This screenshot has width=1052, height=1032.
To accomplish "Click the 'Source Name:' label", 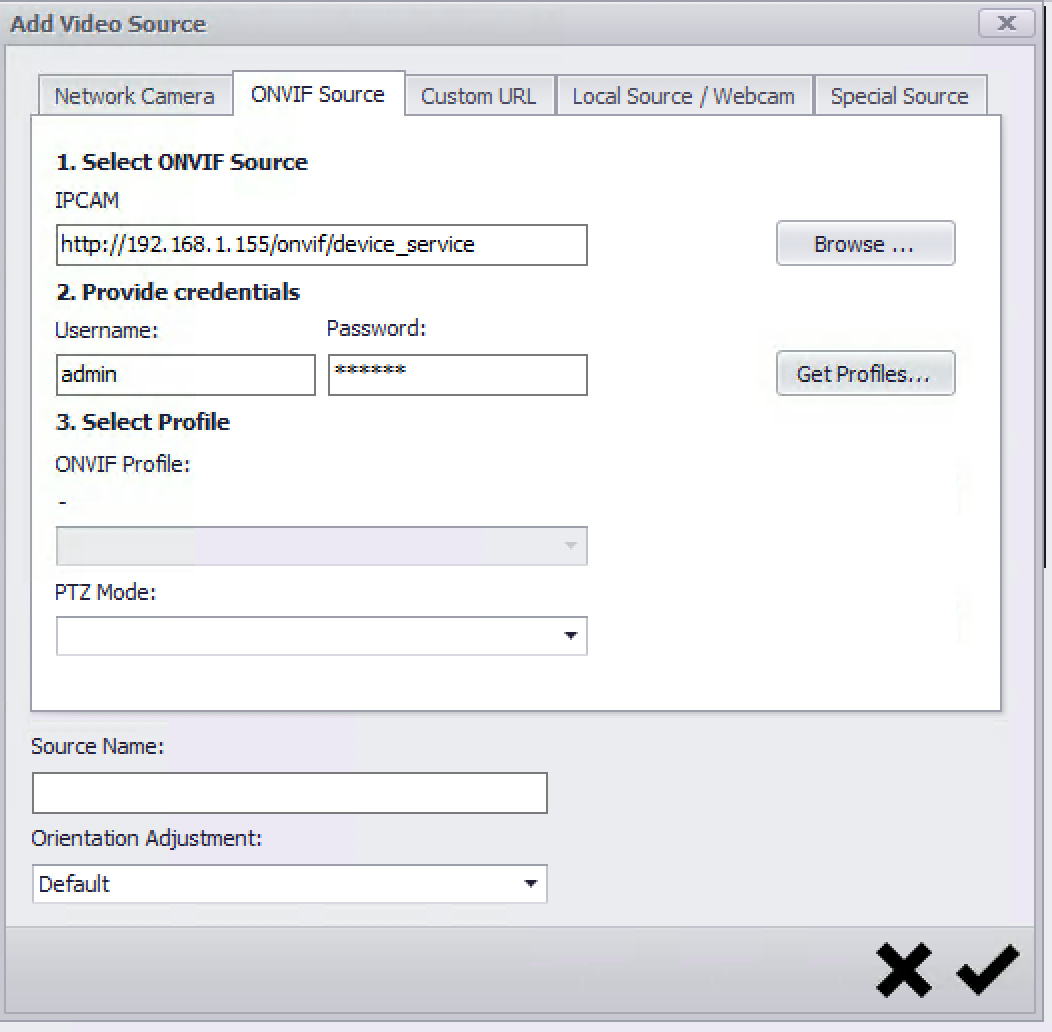I will 97,746.
